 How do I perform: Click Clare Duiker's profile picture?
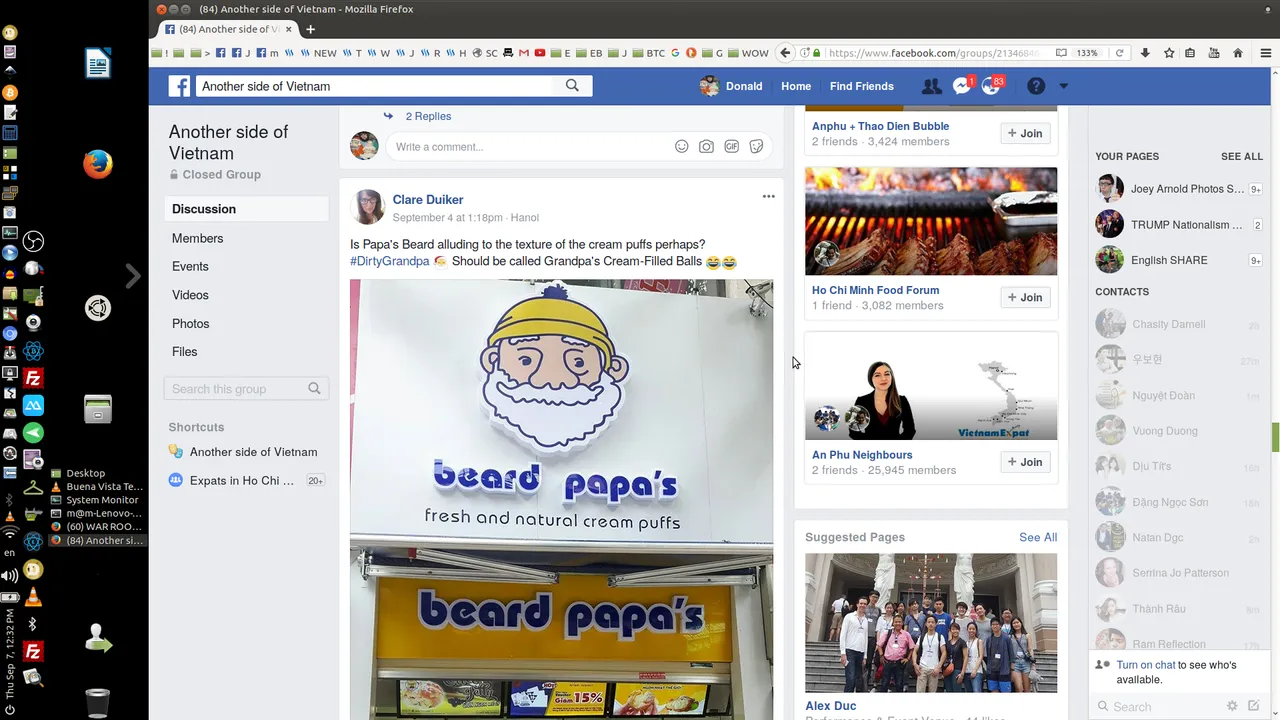[368, 207]
